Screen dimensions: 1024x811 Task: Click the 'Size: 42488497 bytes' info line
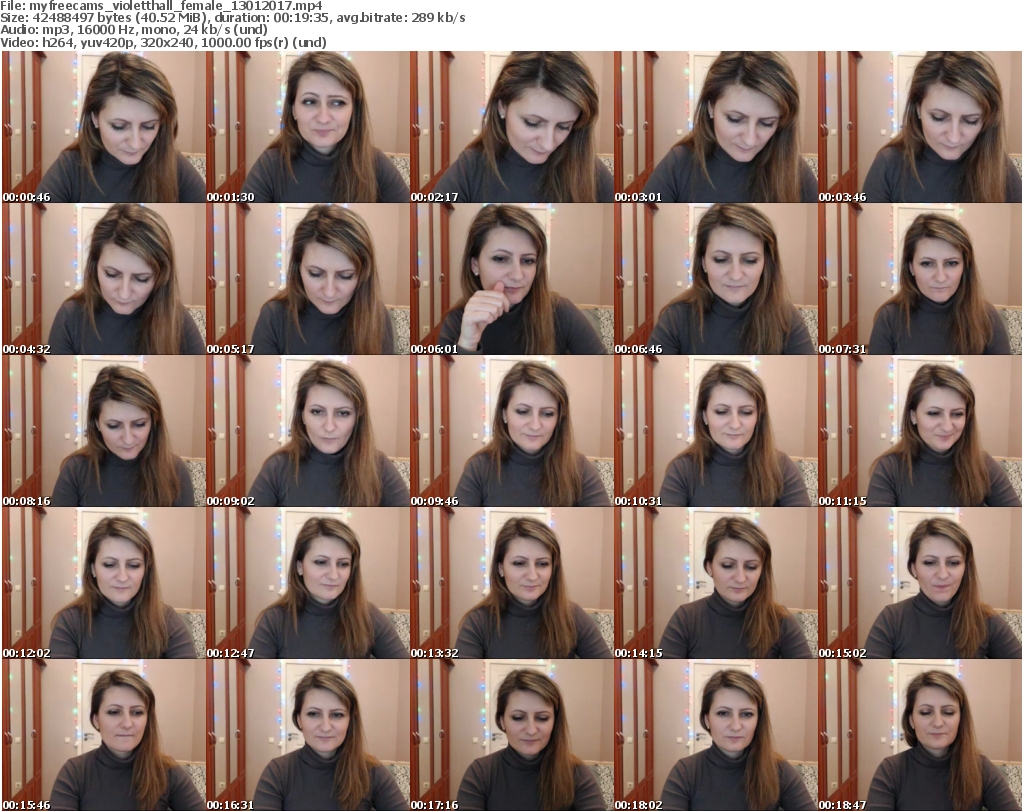tap(232, 18)
